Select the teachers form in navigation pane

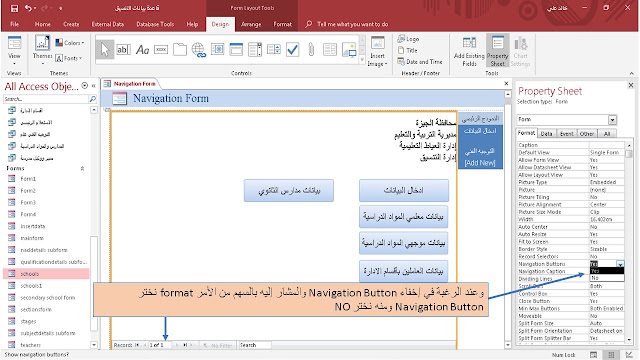[x=31, y=345]
